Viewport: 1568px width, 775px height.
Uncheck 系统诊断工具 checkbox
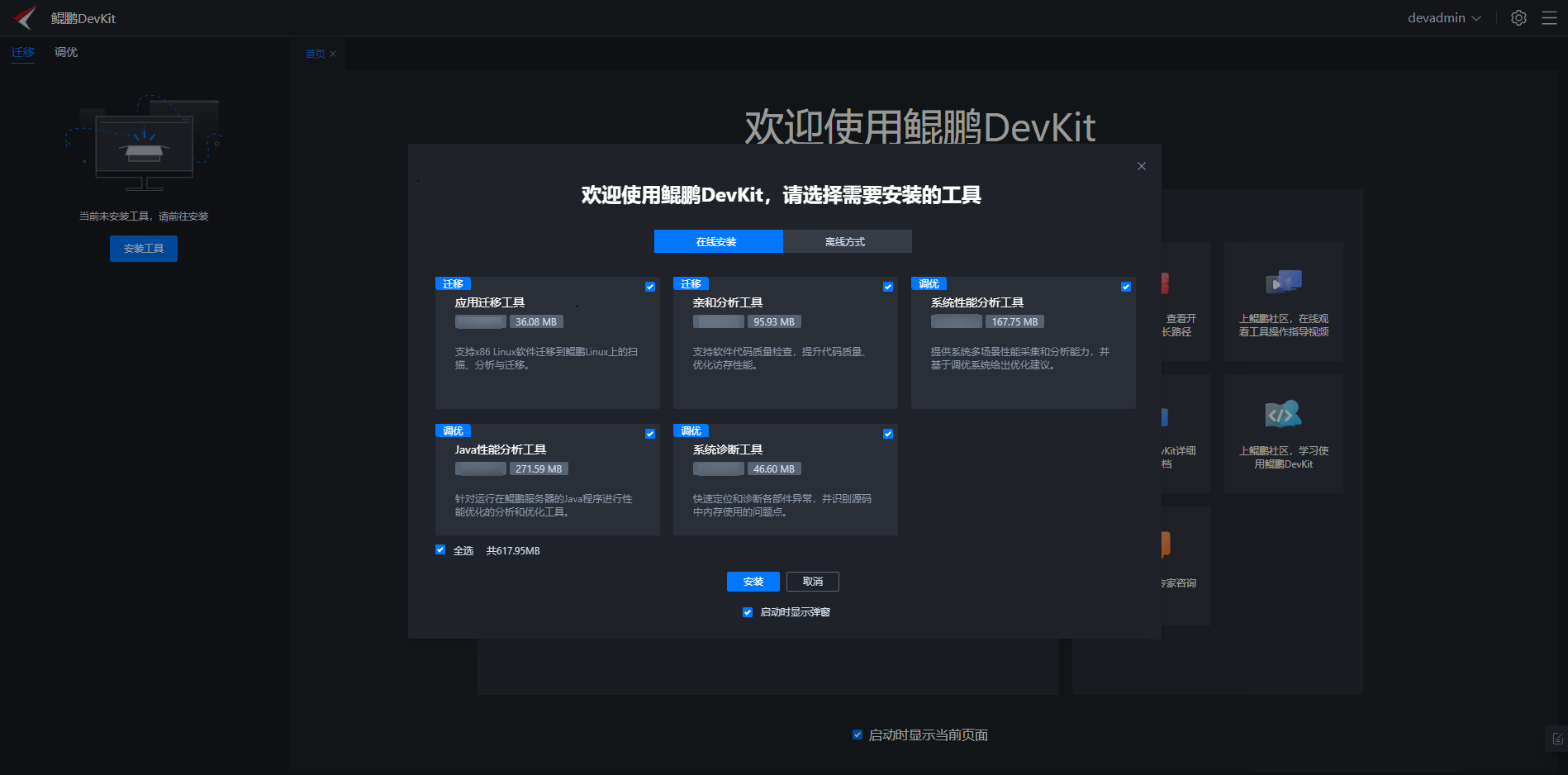(x=888, y=434)
